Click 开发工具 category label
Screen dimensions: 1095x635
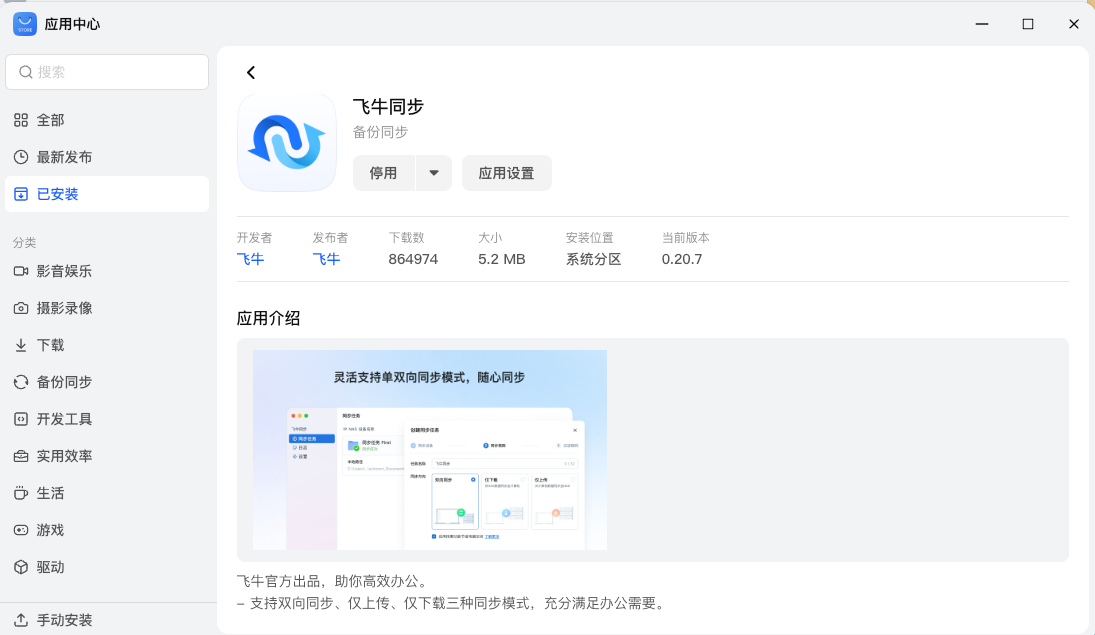[64, 419]
